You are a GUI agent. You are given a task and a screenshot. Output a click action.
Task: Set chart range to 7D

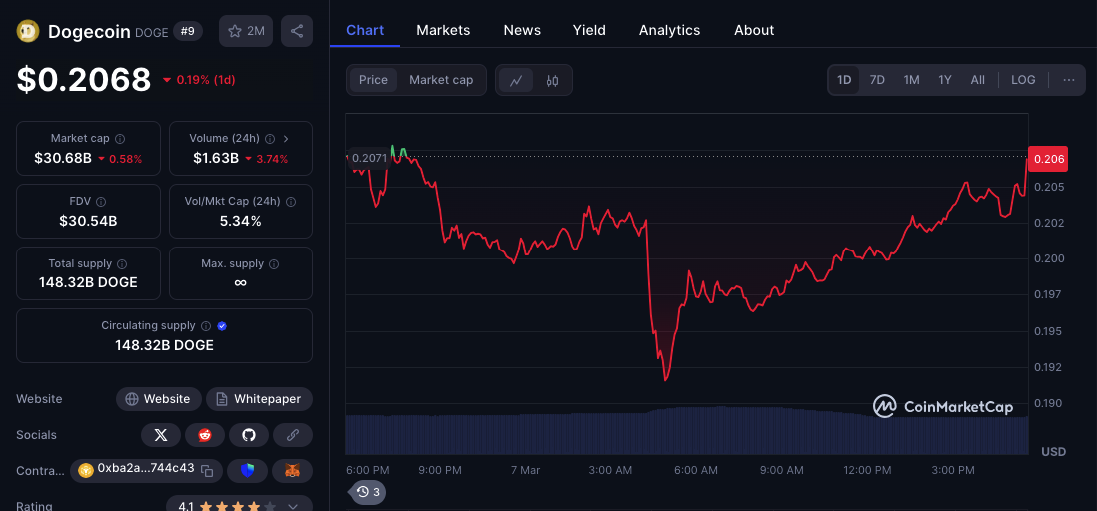877,80
